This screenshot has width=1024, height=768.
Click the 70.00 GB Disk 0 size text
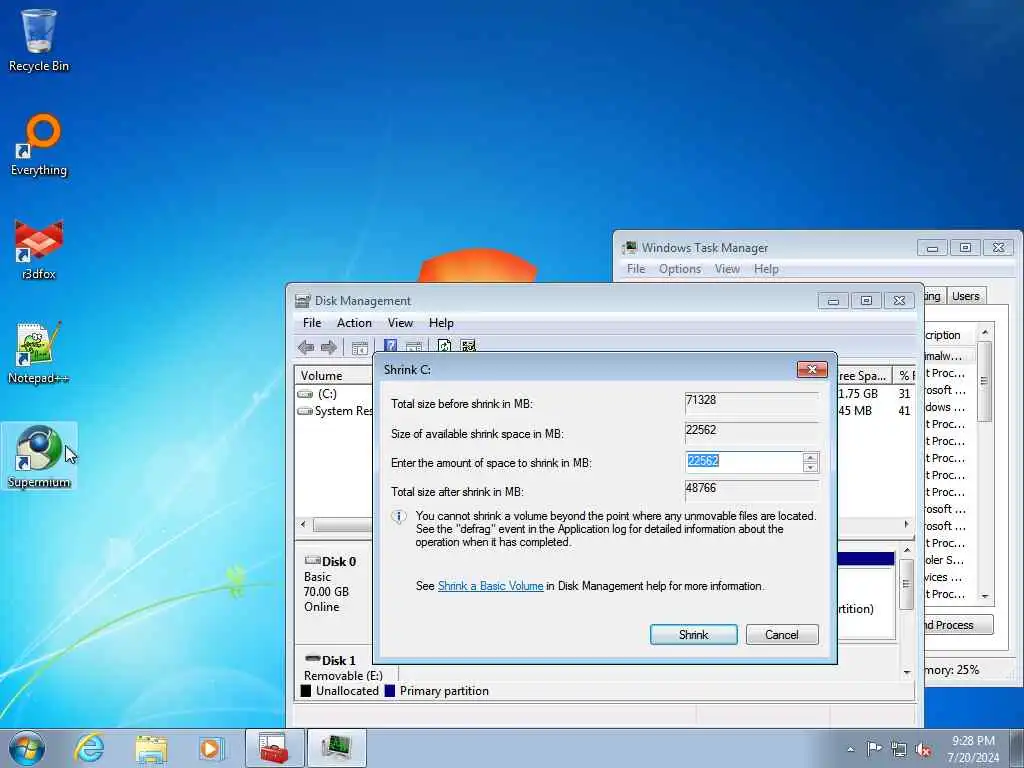(x=326, y=592)
